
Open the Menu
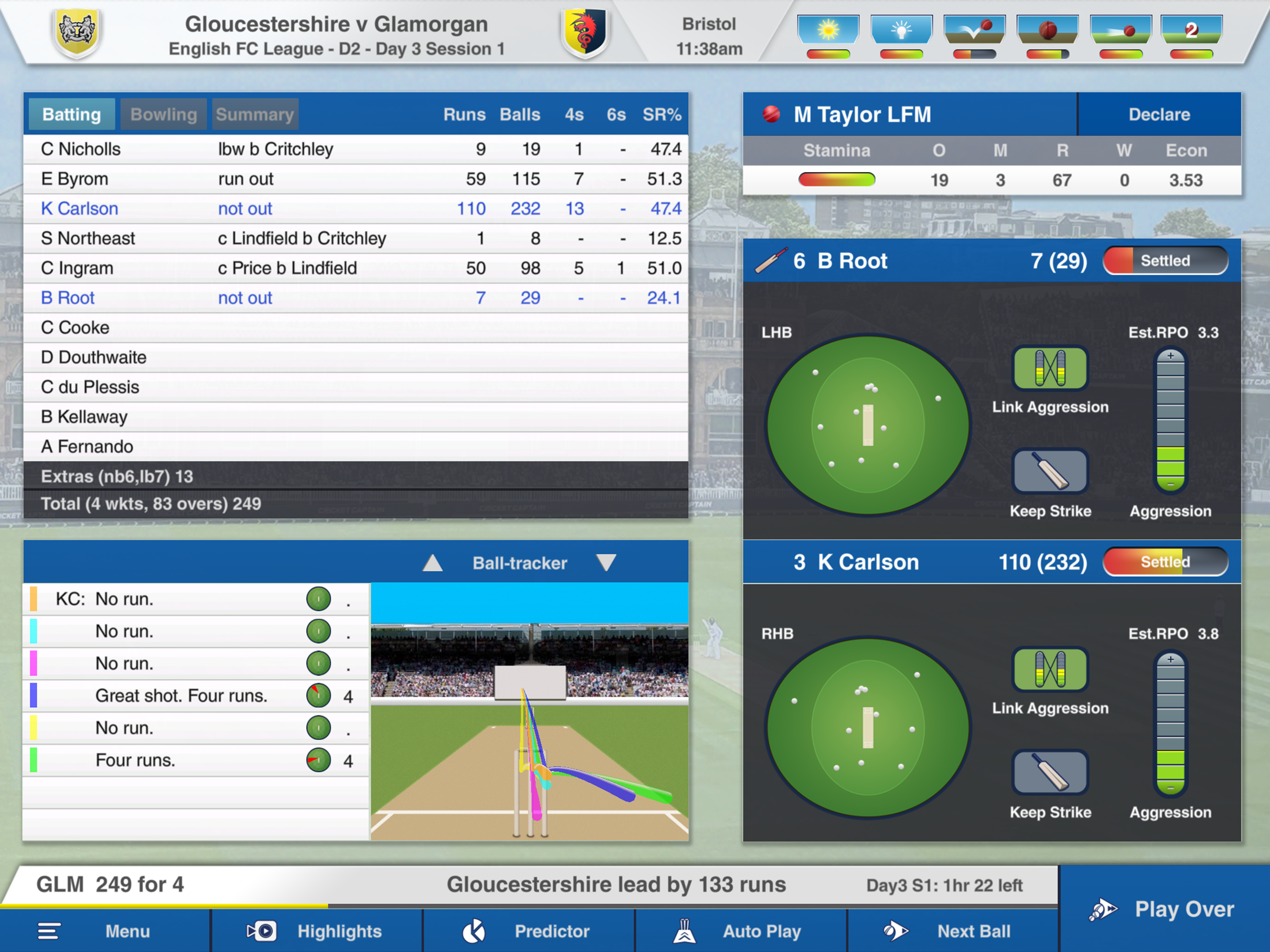pos(105,931)
